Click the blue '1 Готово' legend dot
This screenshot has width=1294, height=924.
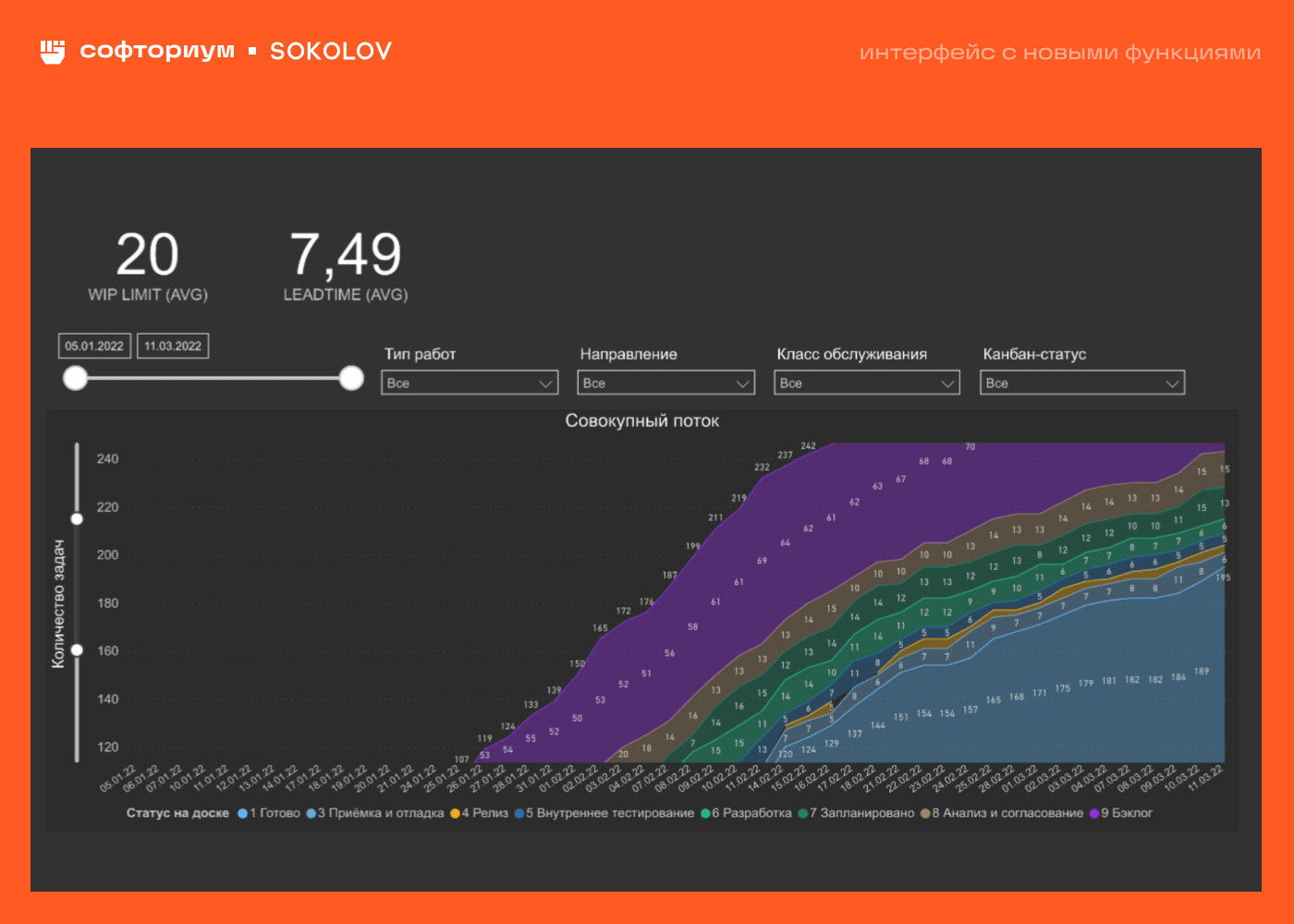(x=243, y=813)
